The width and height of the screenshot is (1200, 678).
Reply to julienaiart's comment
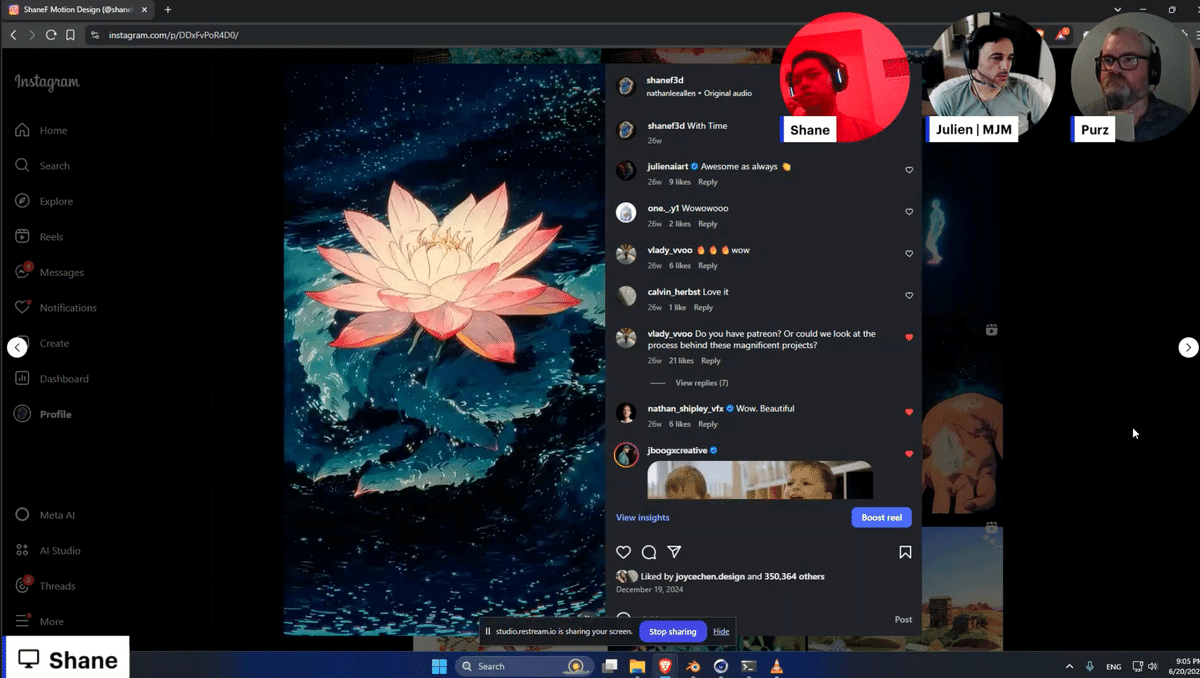click(x=708, y=182)
